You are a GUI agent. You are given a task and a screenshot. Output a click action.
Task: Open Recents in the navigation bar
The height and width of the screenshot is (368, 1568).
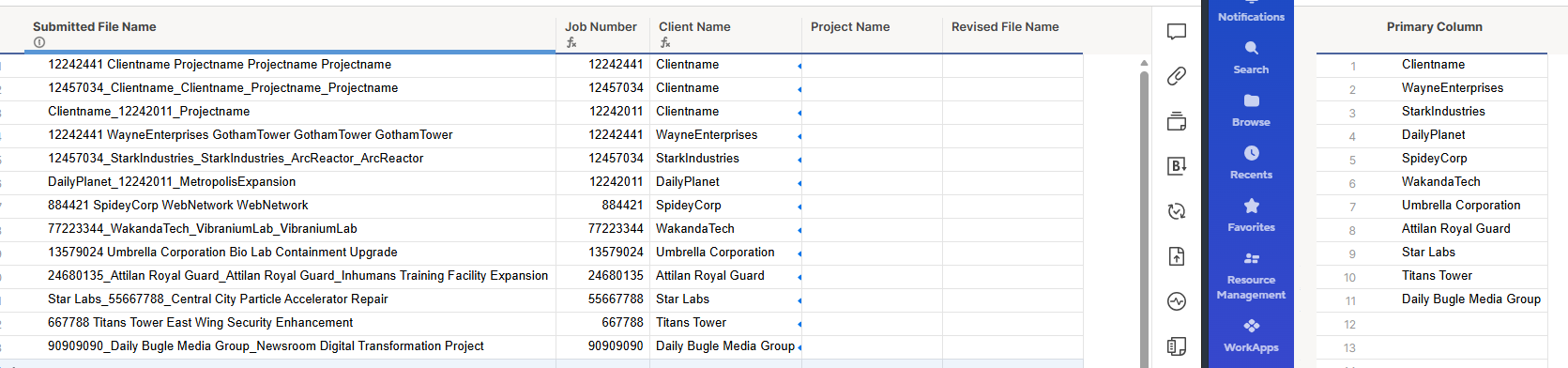[x=1251, y=162]
